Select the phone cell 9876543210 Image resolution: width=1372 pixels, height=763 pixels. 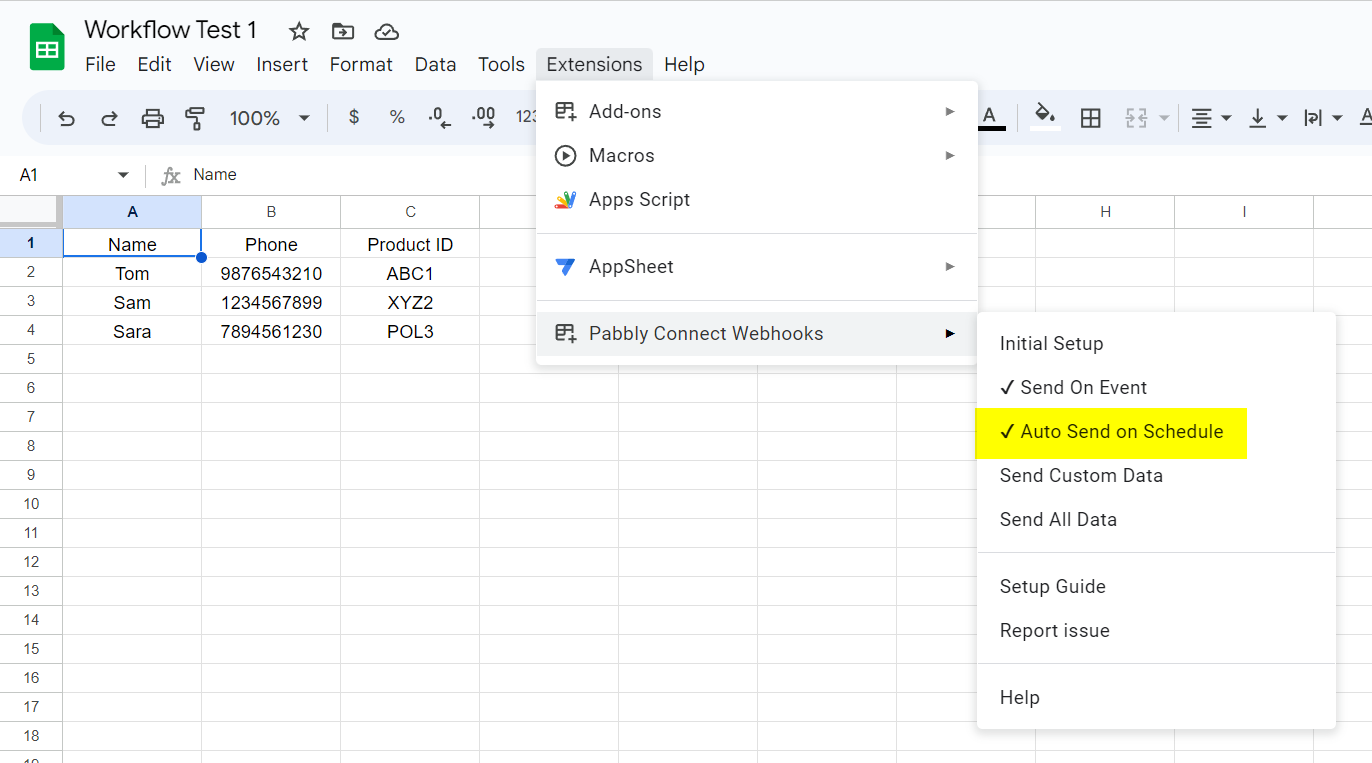coord(271,273)
